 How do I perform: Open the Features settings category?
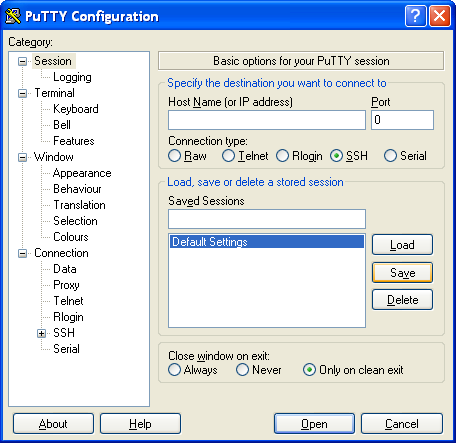74,141
